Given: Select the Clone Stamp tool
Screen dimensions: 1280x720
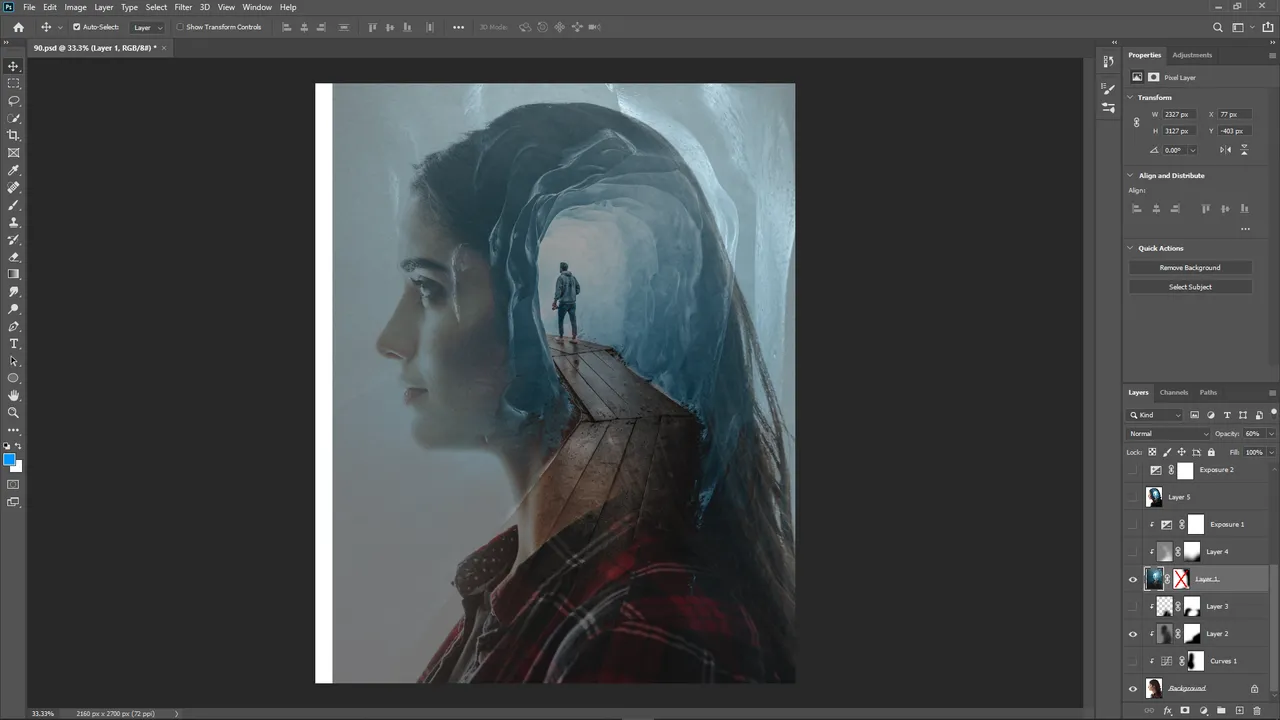Looking at the screenshot, I should pyautogui.click(x=14, y=222).
